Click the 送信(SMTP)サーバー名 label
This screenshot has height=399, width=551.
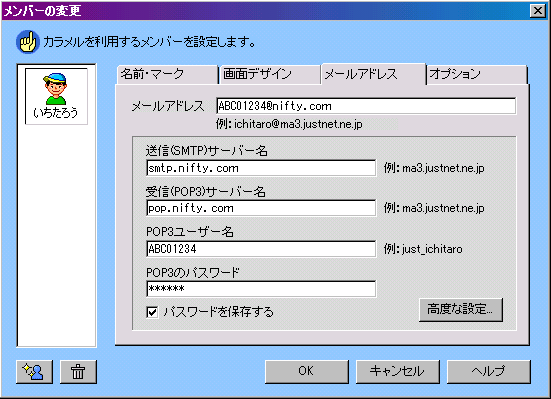(207, 151)
